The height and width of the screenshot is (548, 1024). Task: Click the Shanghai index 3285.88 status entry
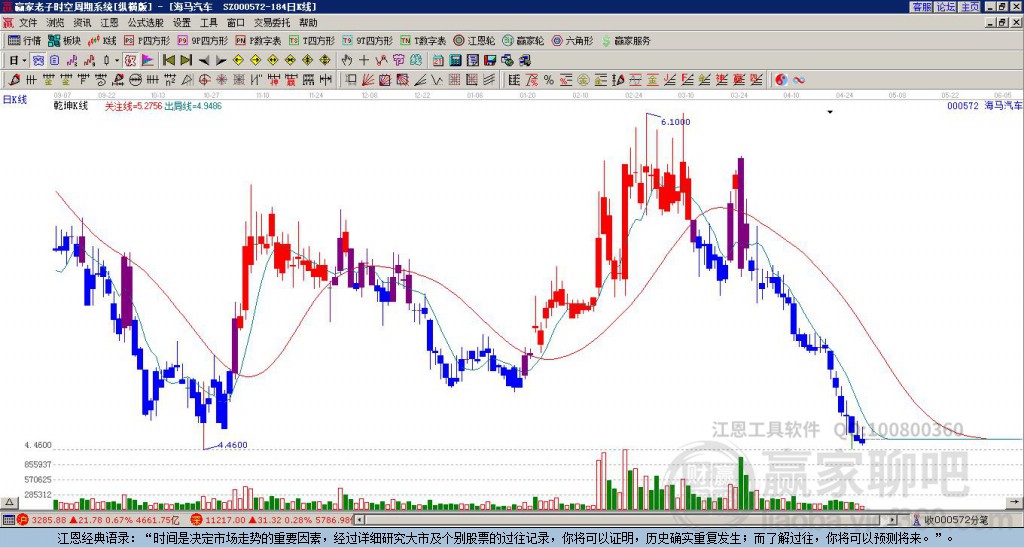pyautogui.click(x=98, y=520)
